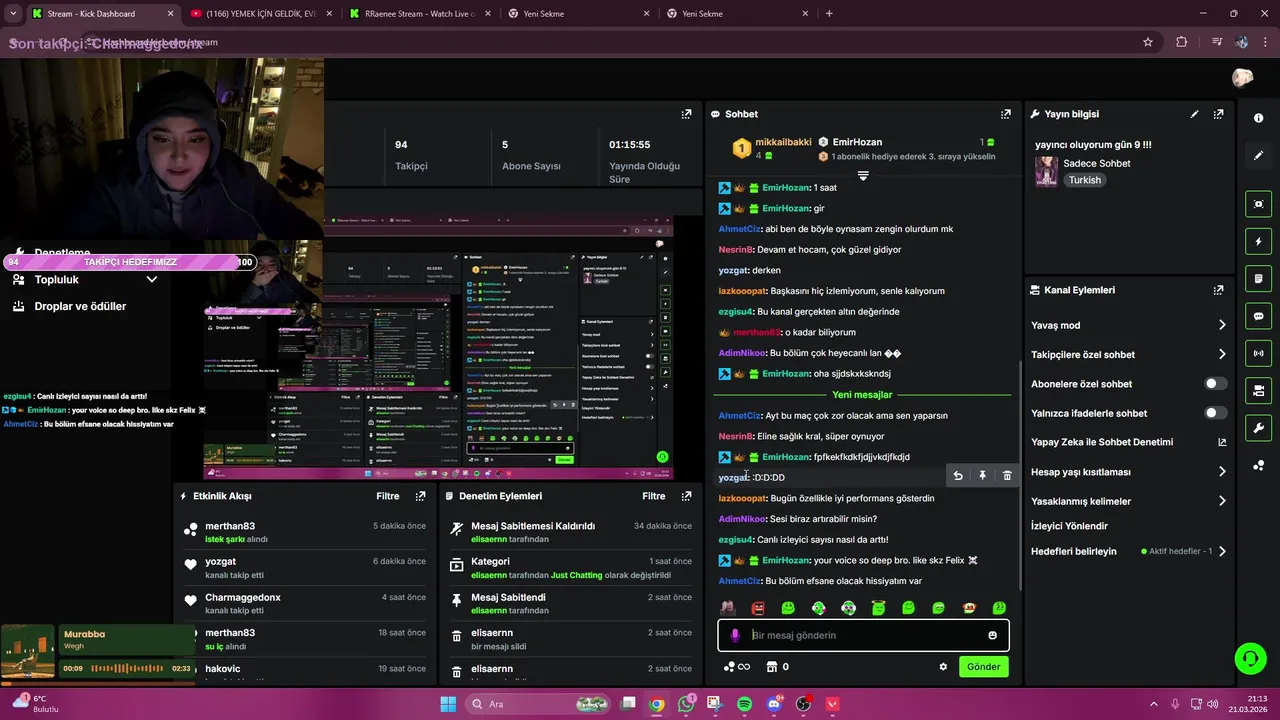Switch to first Yeni Sekme tab
The width and height of the screenshot is (1280, 720).
tap(579, 14)
